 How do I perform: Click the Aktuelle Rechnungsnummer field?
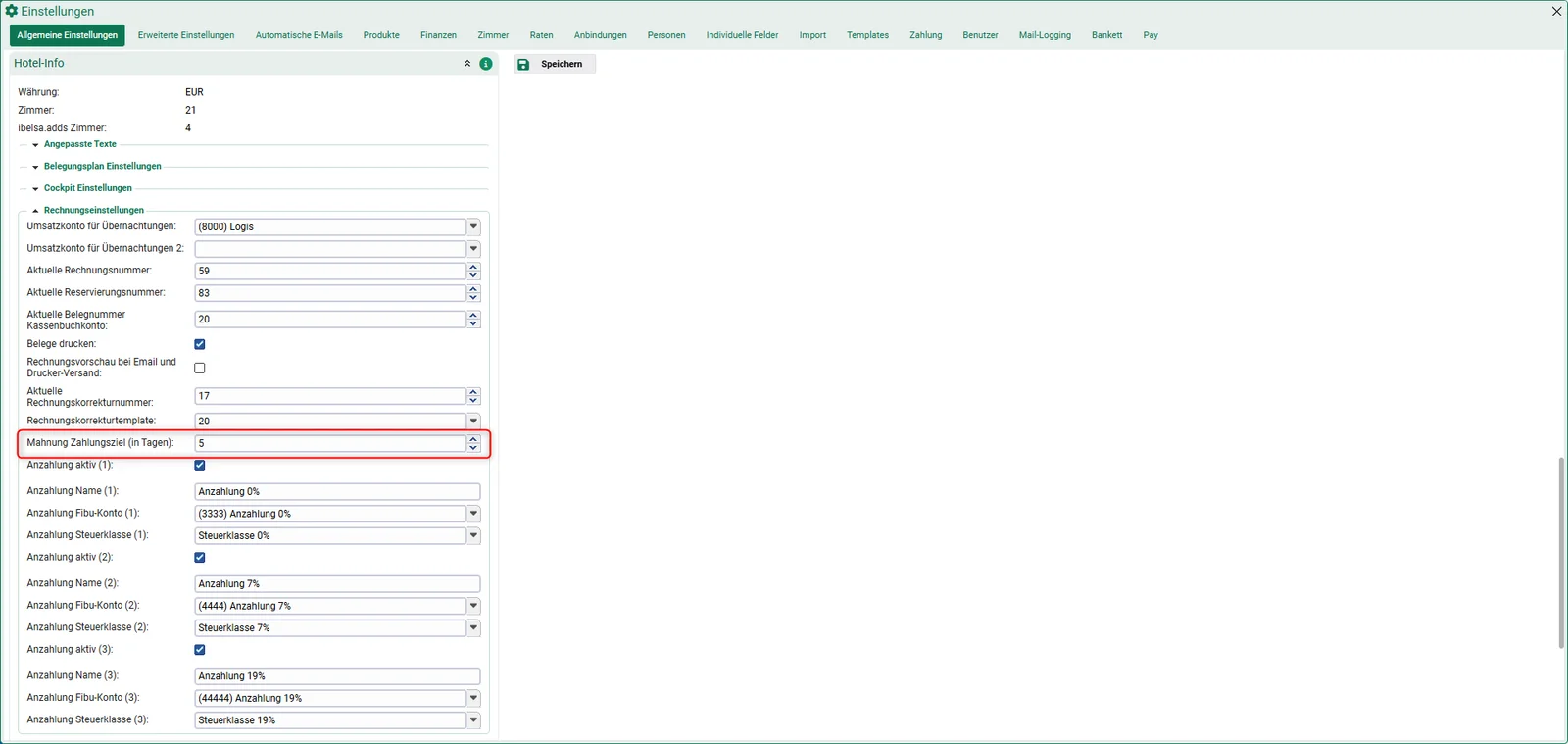tap(330, 271)
